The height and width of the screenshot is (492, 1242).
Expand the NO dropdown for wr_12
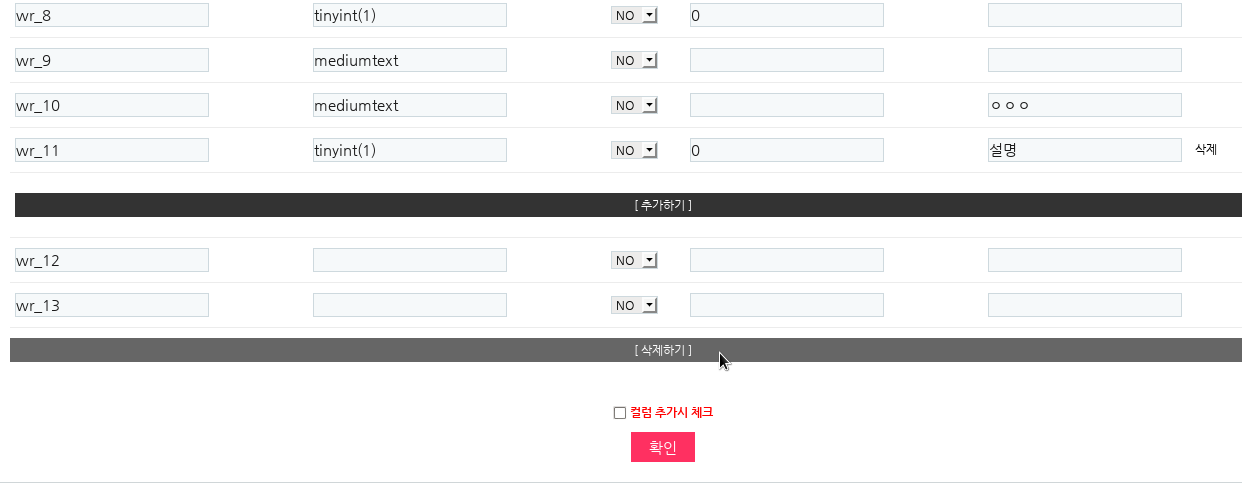(634, 260)
